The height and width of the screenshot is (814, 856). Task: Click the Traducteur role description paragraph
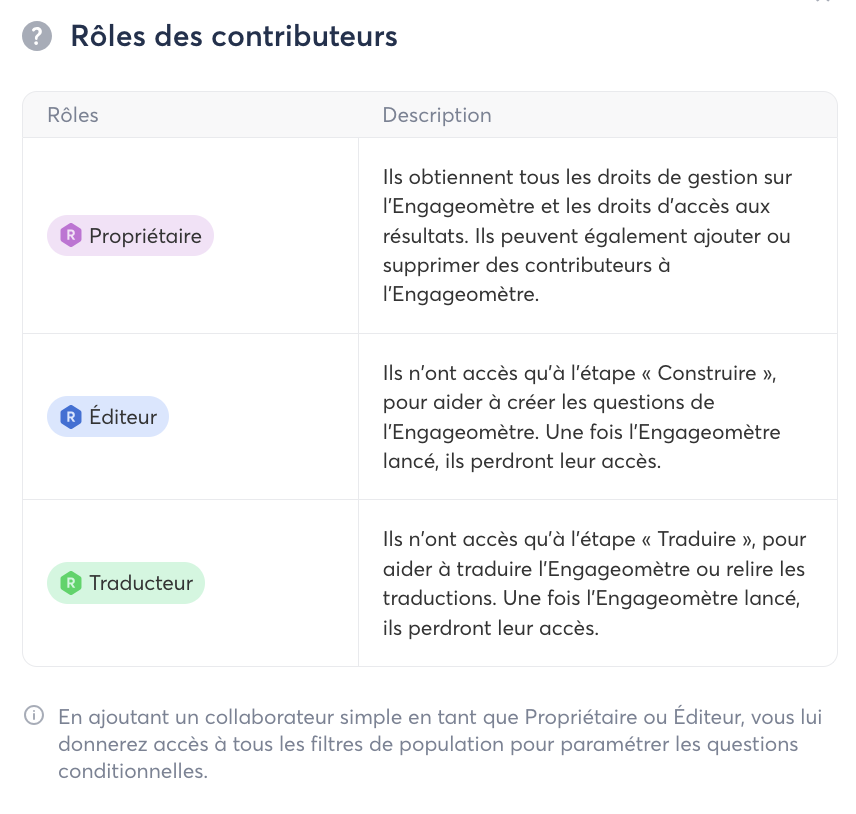[594, 584]
